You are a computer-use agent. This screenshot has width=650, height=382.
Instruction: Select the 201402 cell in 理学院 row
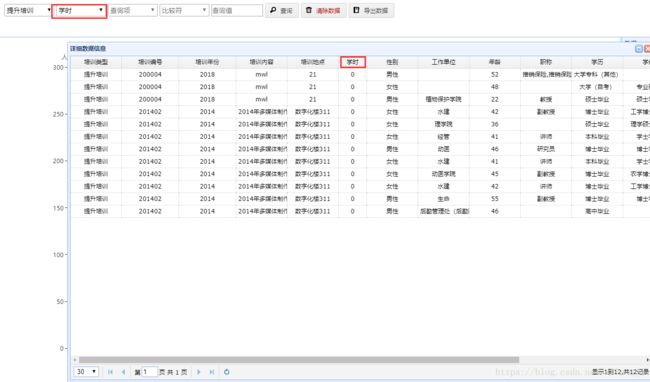pos(150,124)
